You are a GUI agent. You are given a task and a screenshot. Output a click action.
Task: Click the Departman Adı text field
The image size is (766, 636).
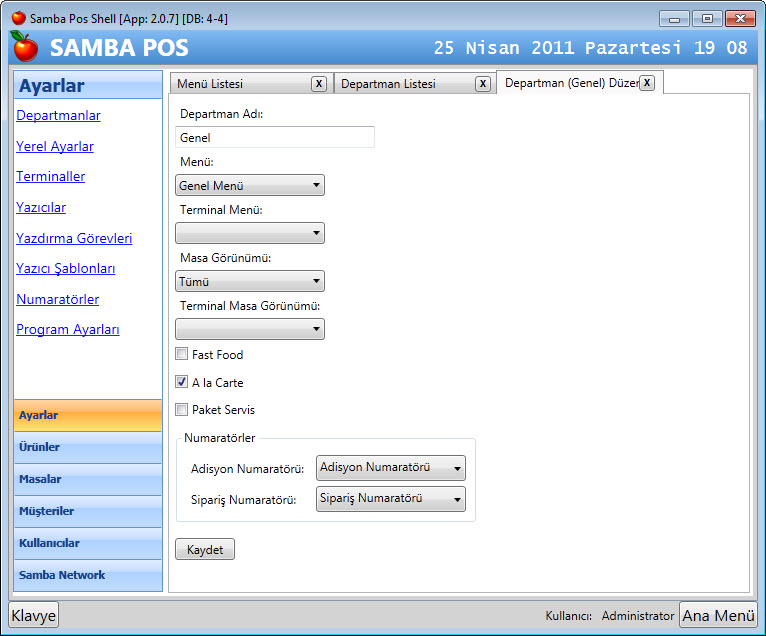click(x=274, y=138)
